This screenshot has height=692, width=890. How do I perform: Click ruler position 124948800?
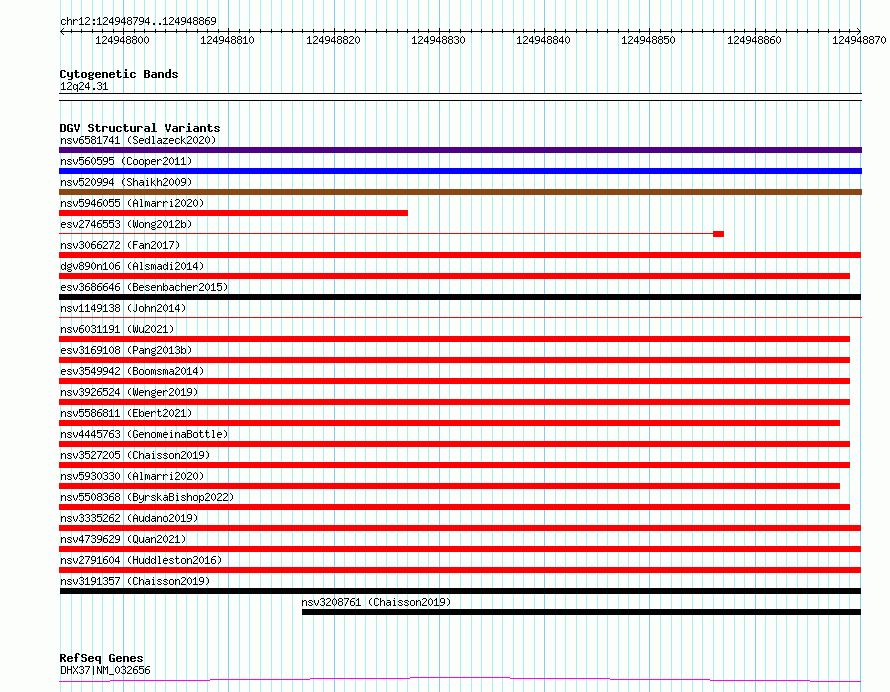pos(122,40)
